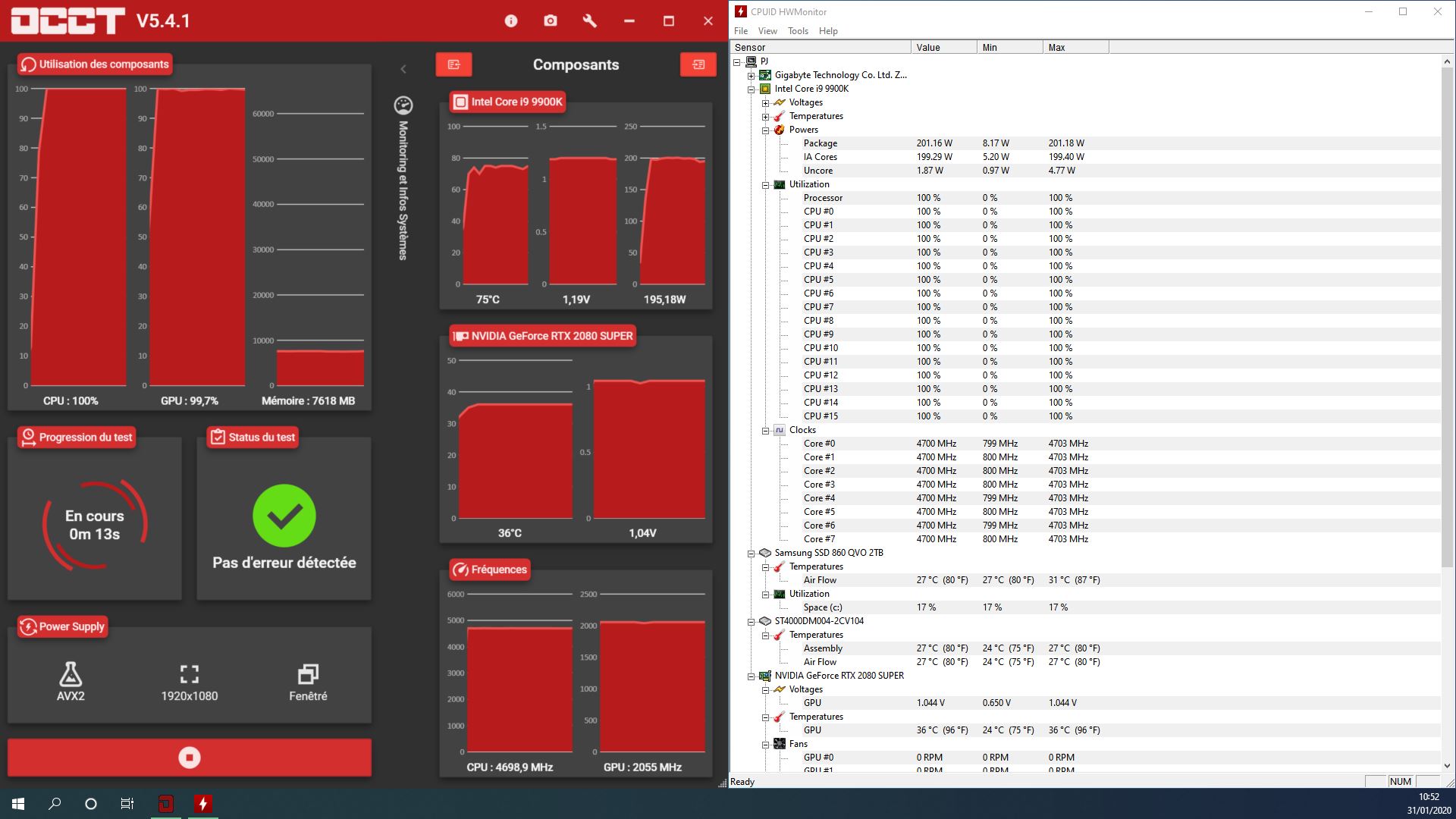Open the File menu in HWMonitor
1456x819 pixels.
(x=741, y=31)
